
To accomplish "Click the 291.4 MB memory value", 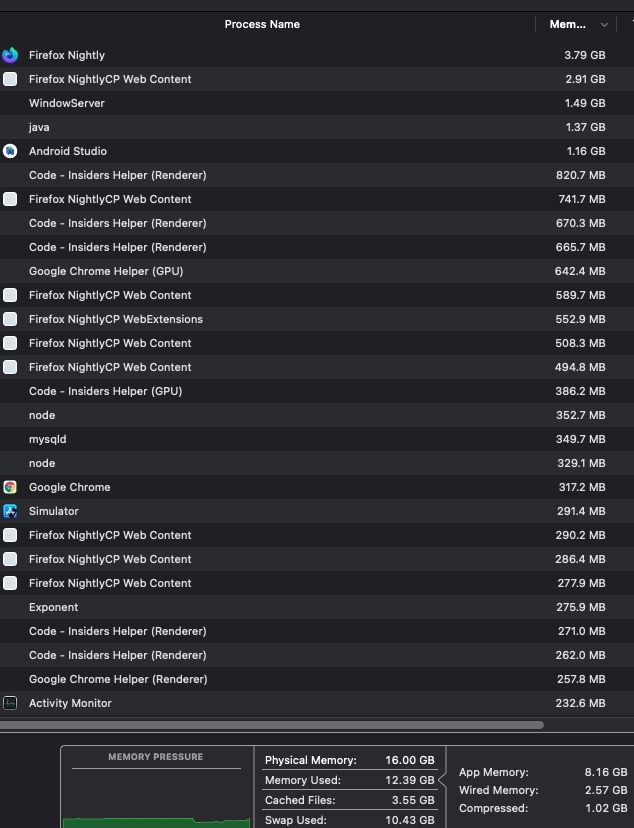I will click(581, 511).
